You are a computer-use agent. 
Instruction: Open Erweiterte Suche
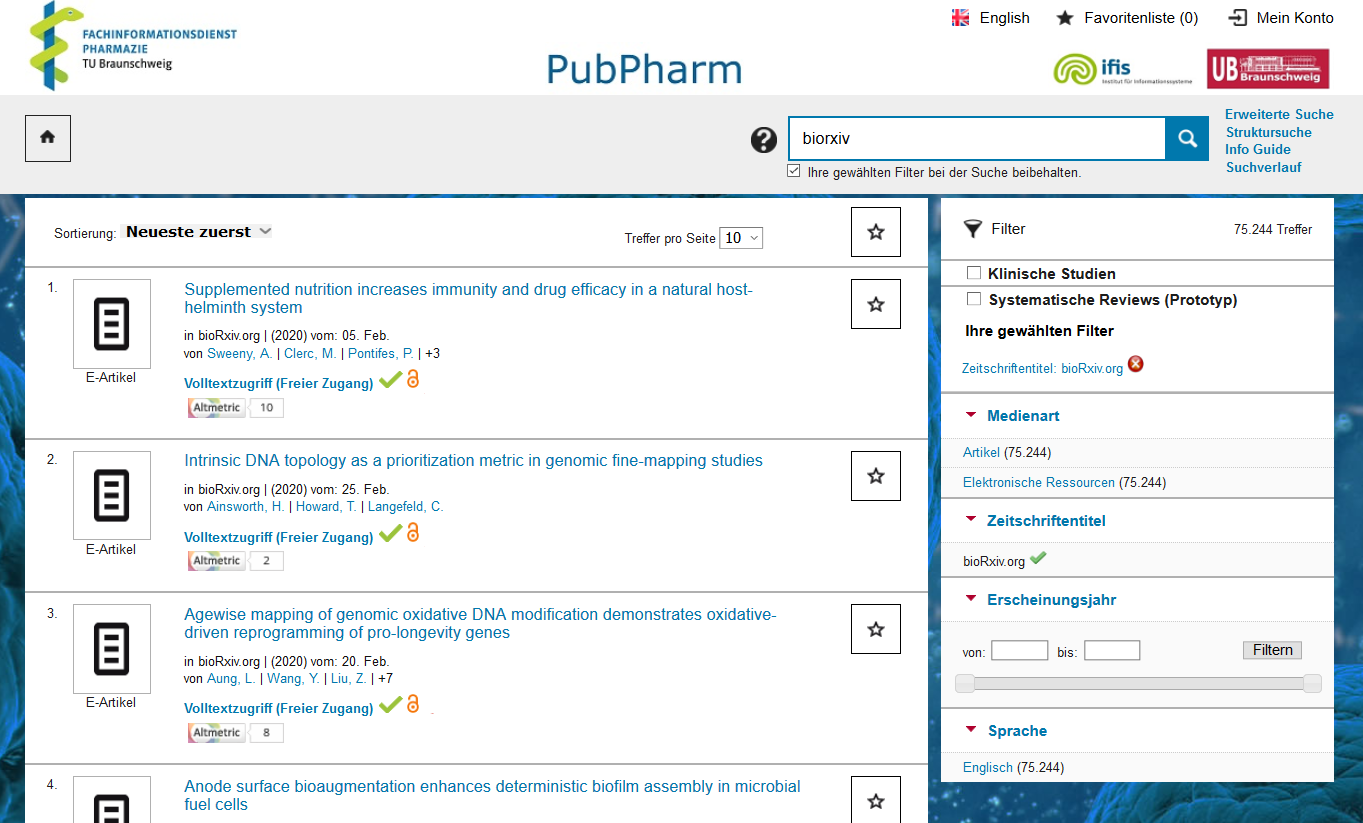(x=1279, y=114)
